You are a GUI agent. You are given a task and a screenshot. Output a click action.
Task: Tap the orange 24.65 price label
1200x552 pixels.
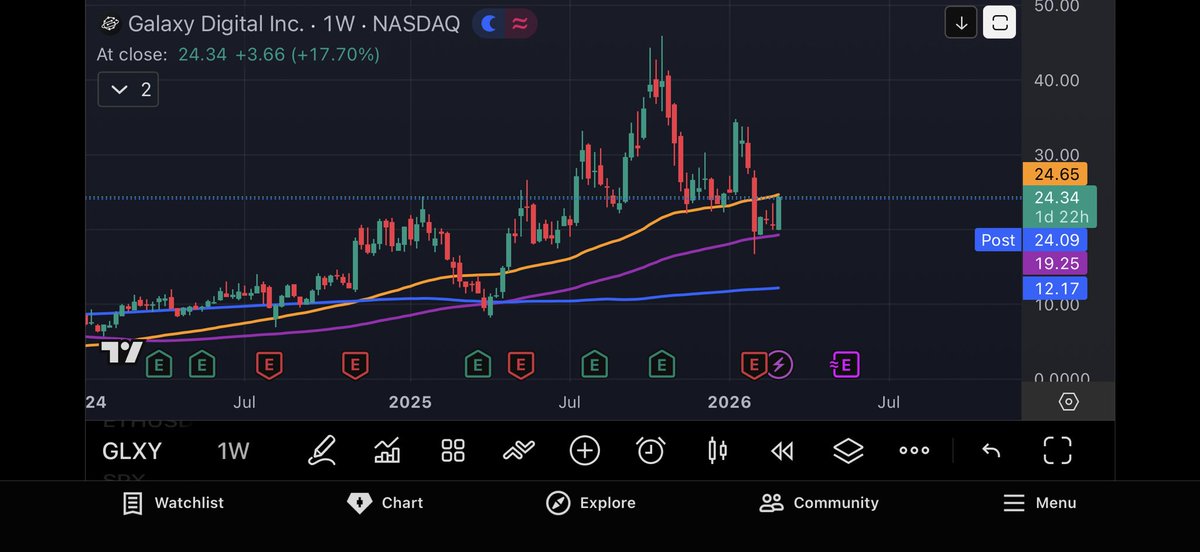(x=1057, y=174)
